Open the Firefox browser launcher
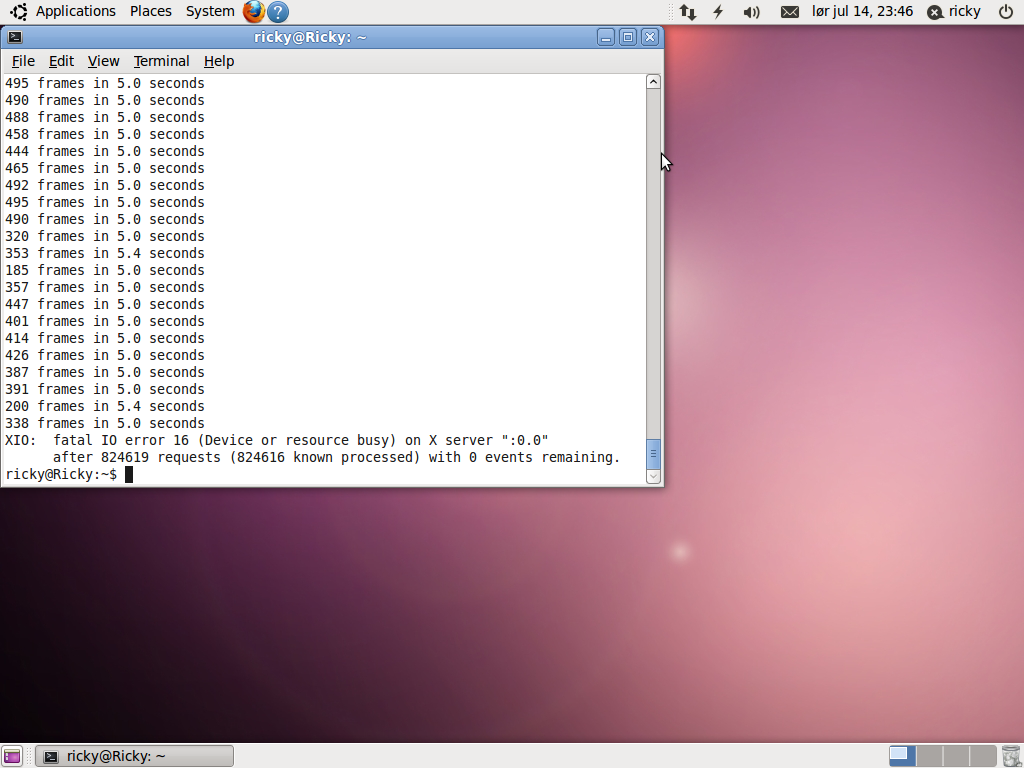 tap(254, 12)
